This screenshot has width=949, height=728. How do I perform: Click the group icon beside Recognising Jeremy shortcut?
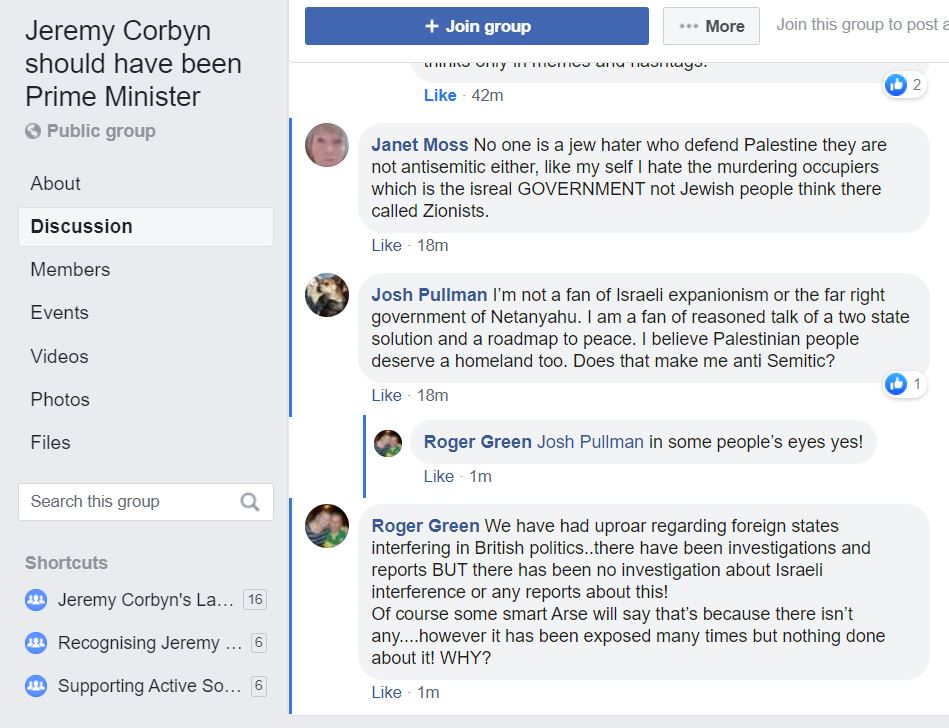click(x=36, y=643)
